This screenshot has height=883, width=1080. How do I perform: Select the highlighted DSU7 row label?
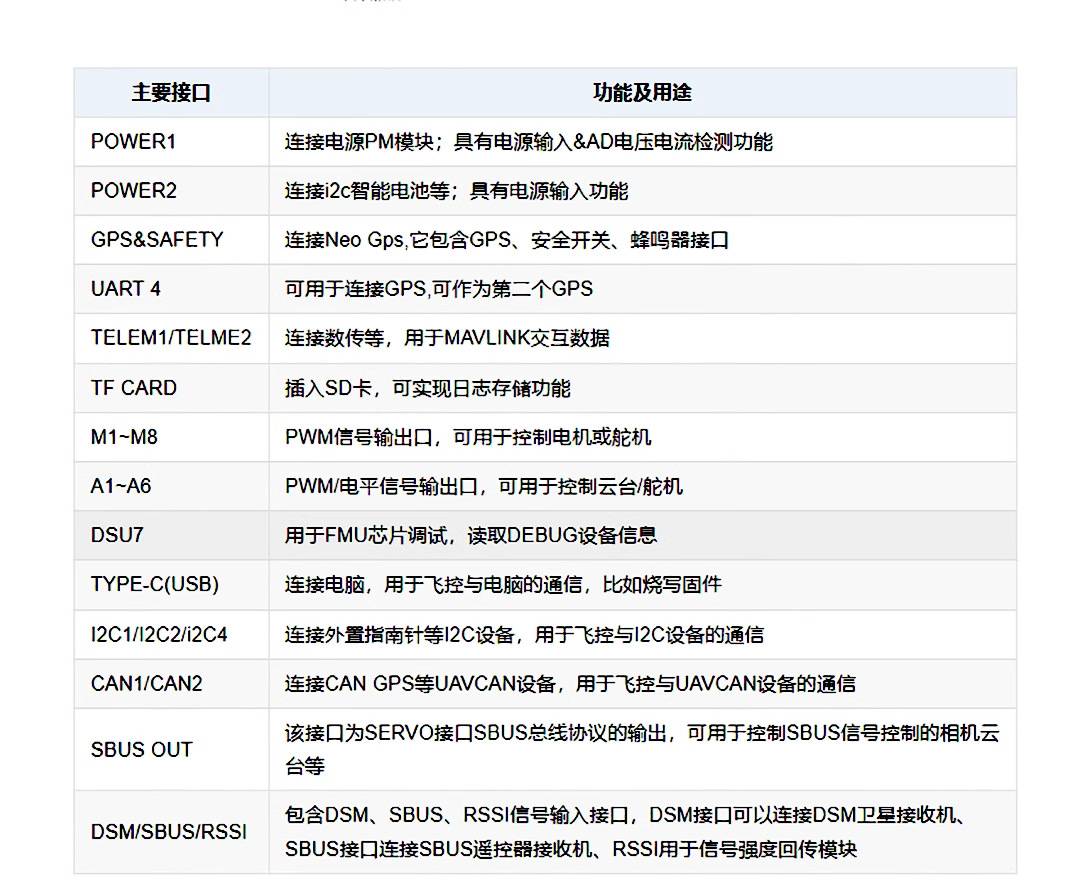[117, 535]
